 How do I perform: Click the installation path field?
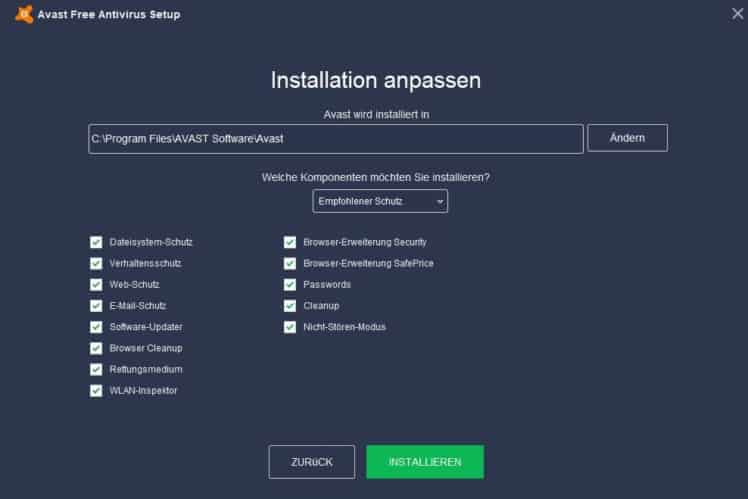click(336, 139)
